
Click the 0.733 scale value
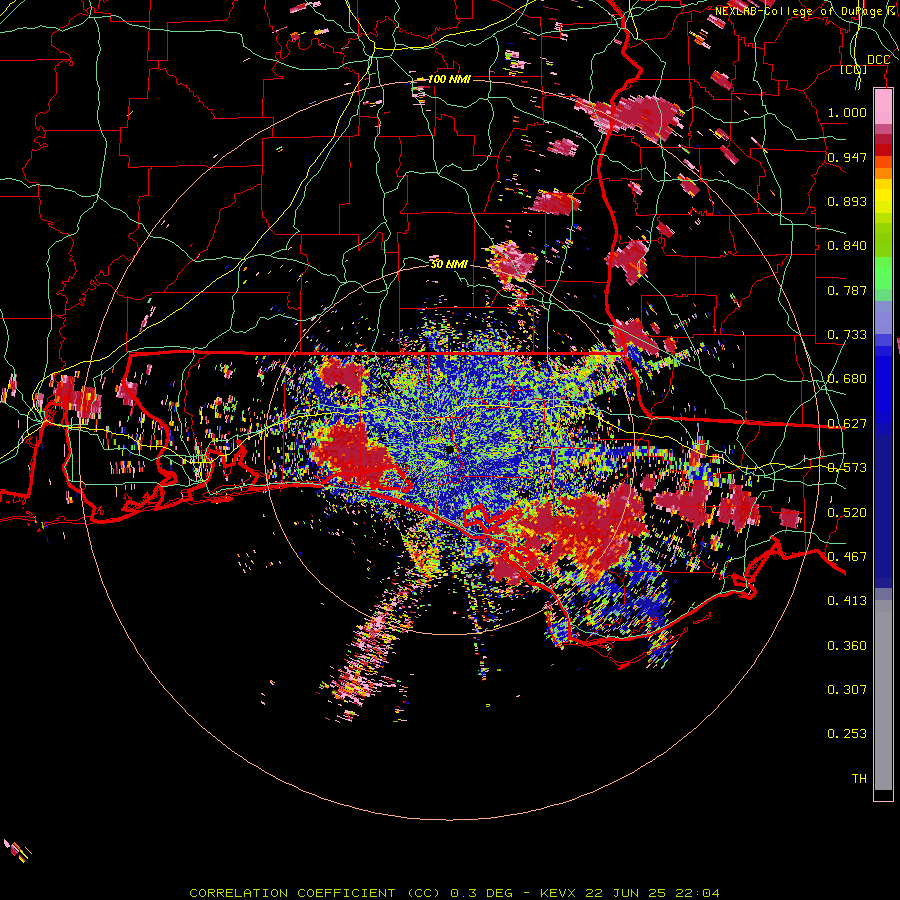click(x=847, y=335)
